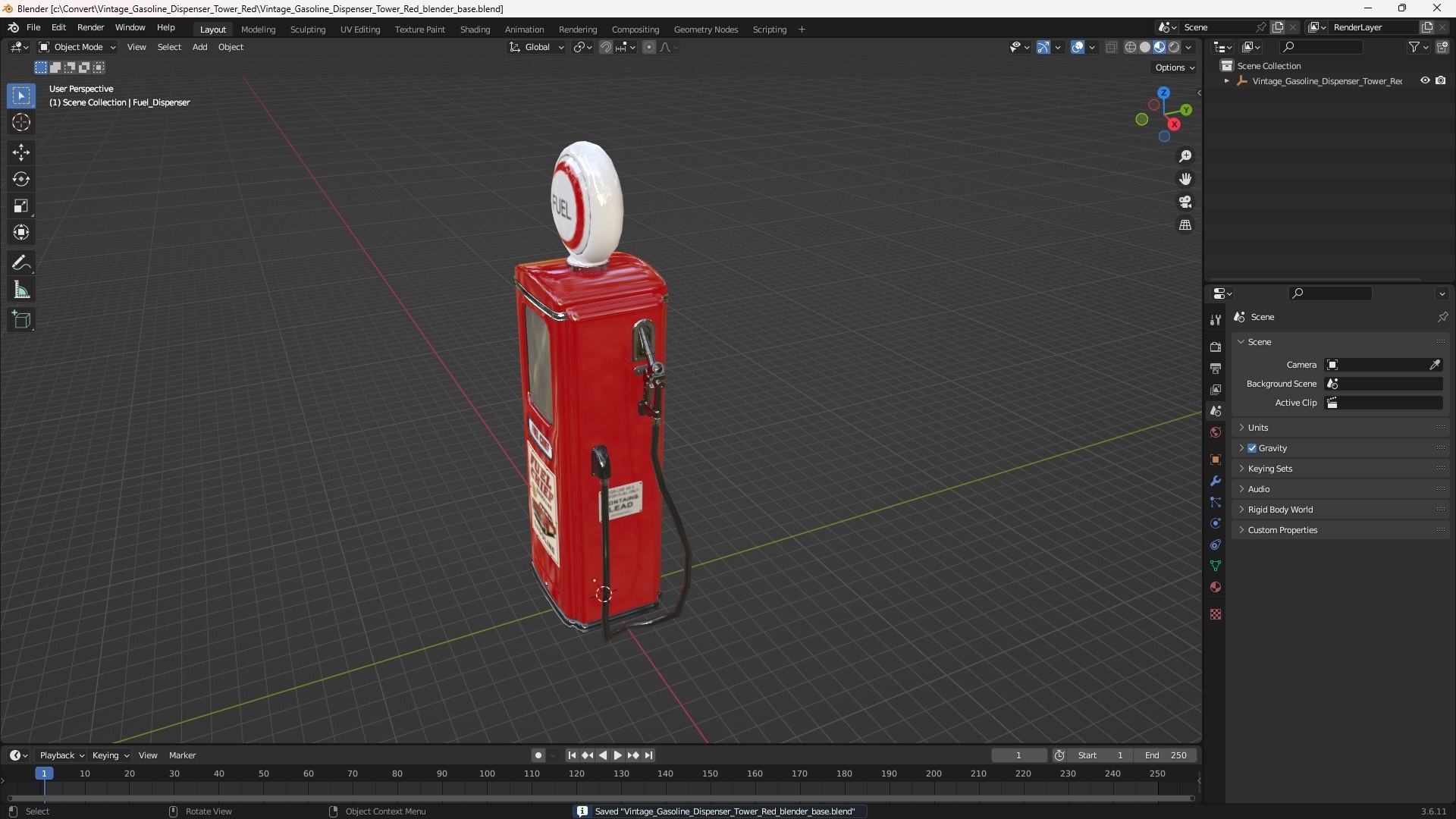The width and height of the screenshot is (1456, 819).
Task: Switch to the Shading workspace tab
Action: tap(475, 30)
